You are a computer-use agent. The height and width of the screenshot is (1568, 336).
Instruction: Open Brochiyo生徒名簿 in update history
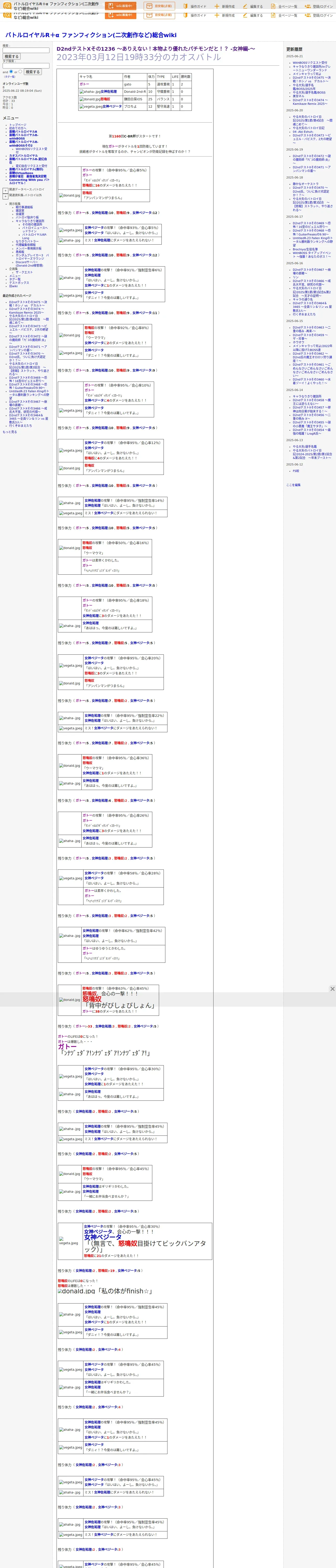tap(305, 249)
